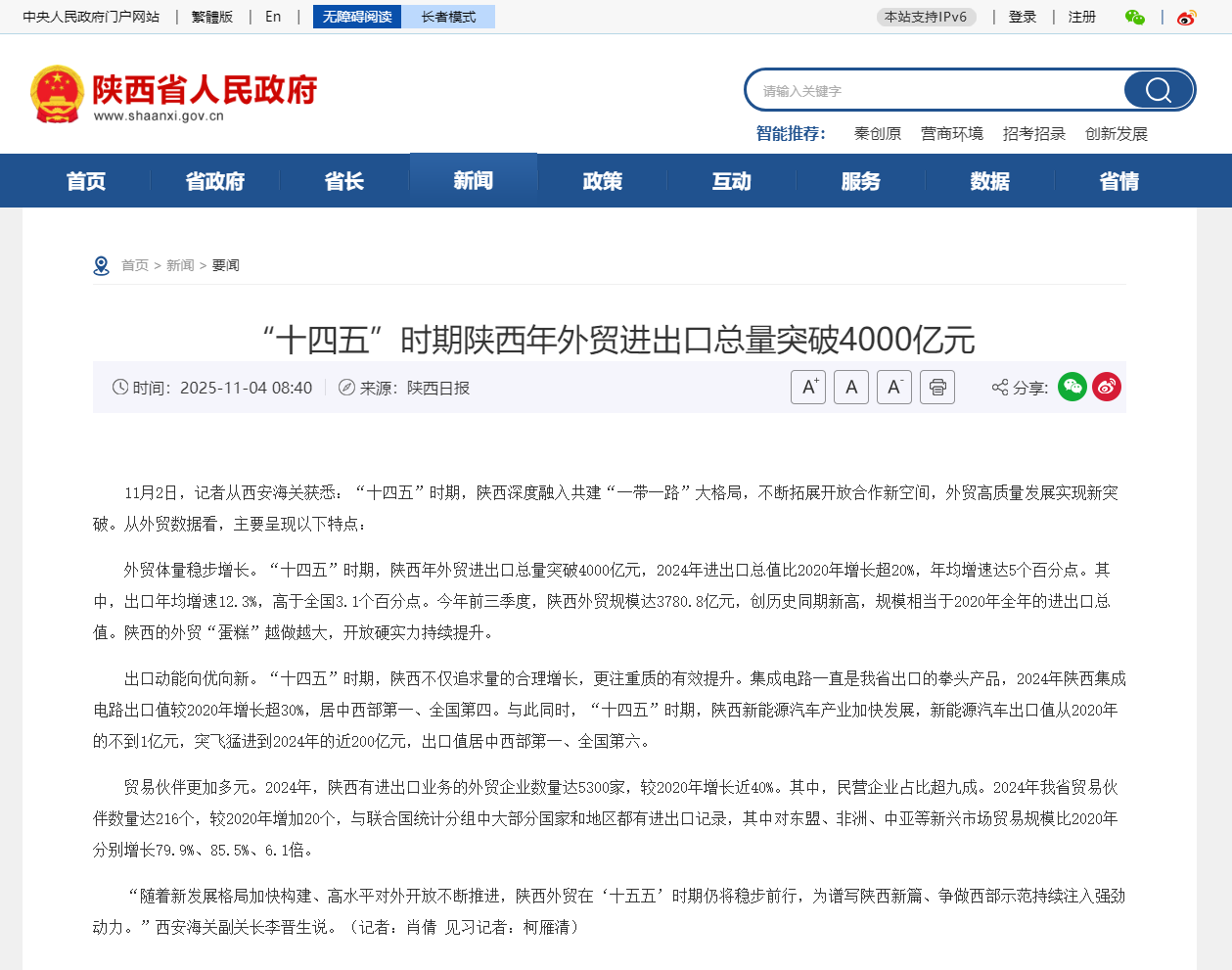Share article via red Weibo icon

coord(1107,387)
